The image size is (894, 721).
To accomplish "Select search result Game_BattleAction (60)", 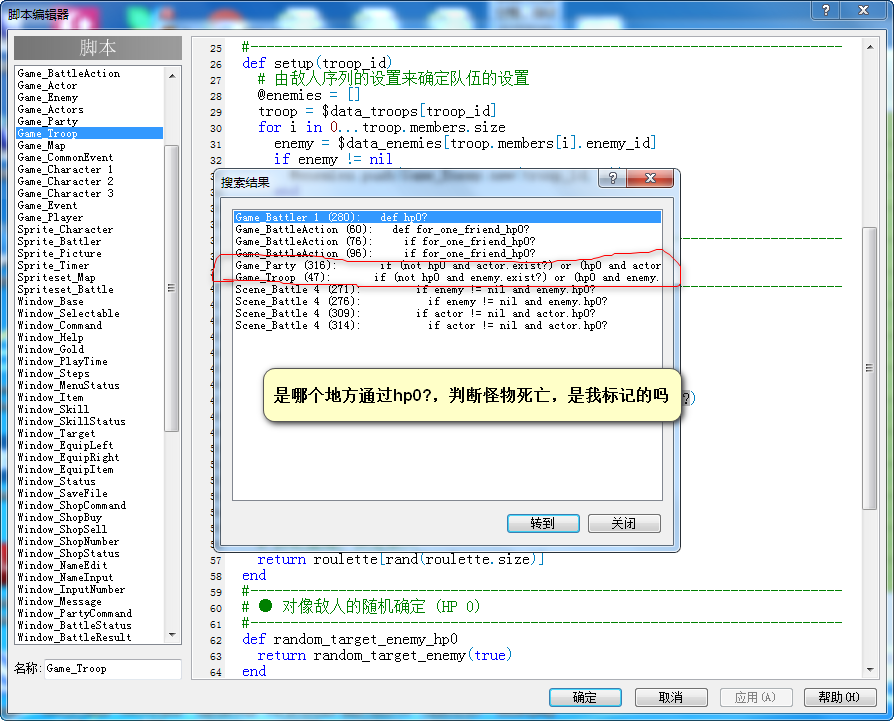I will 448,229.
